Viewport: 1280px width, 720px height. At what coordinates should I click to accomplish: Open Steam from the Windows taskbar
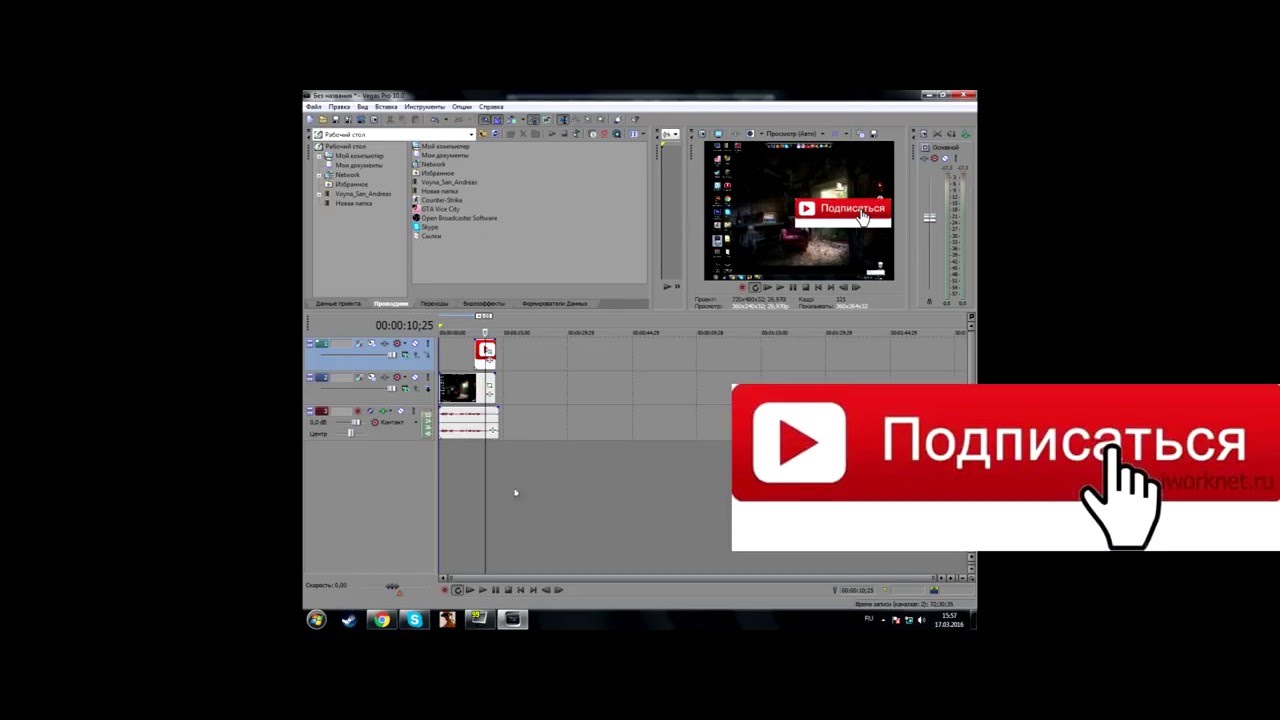click(x=349, y=620)
